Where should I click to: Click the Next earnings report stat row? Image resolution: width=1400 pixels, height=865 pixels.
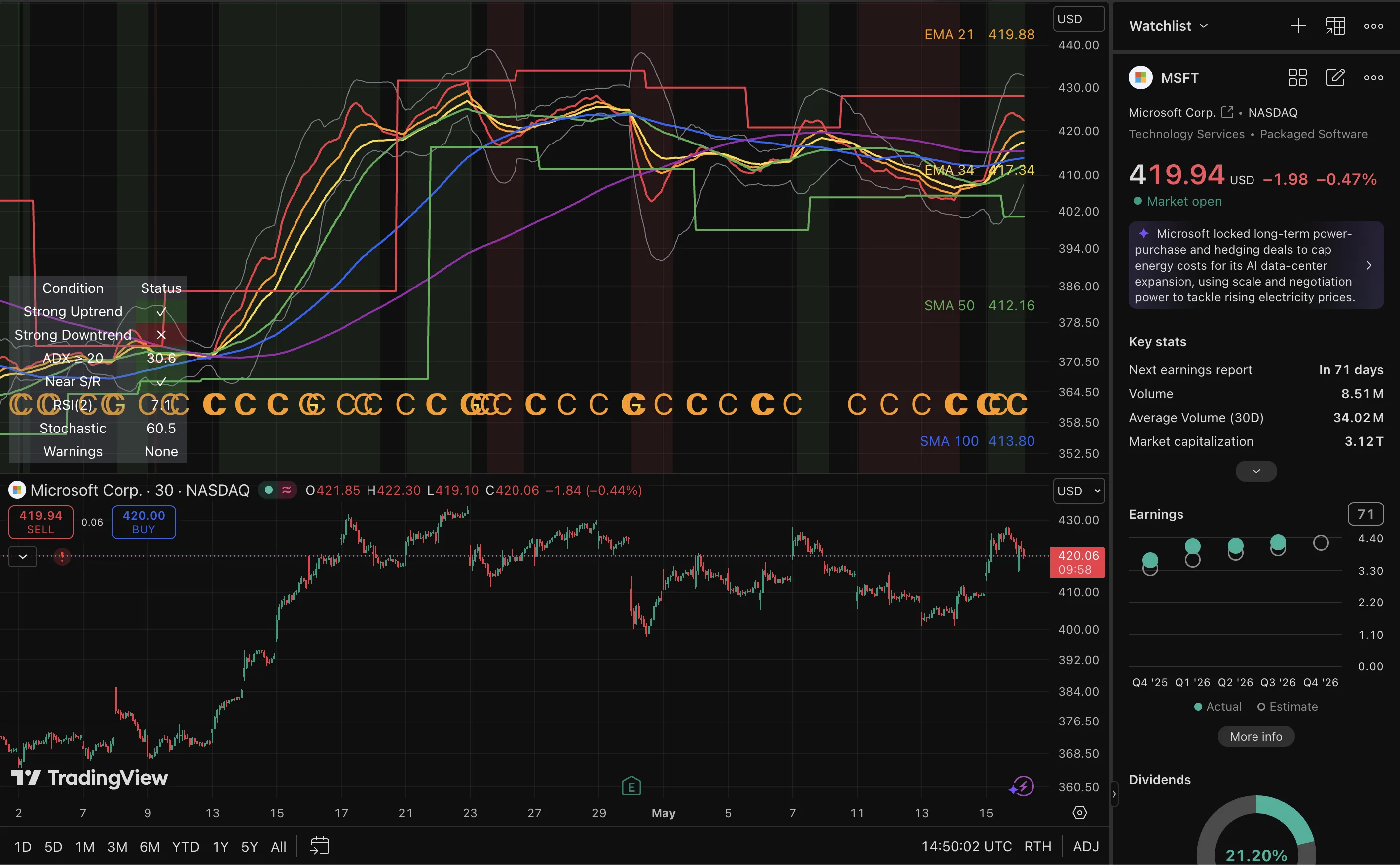(x=1256, y=369)
